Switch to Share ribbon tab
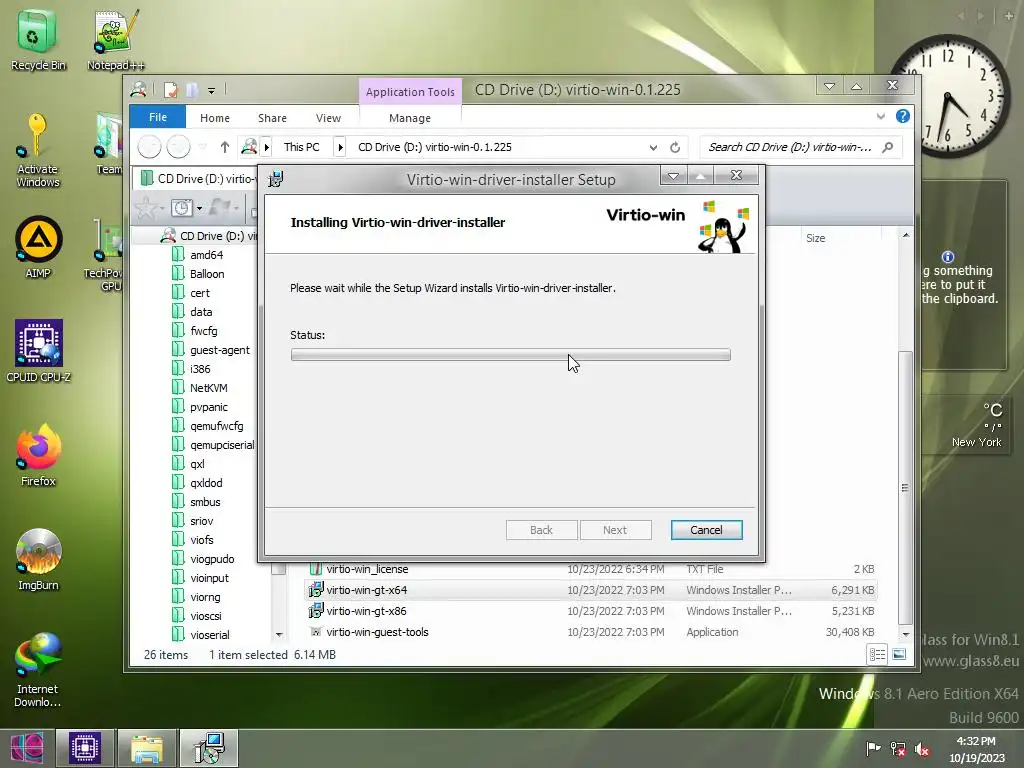The width and height of the screenshot is (1024, 768). click(x=272, y=118)
